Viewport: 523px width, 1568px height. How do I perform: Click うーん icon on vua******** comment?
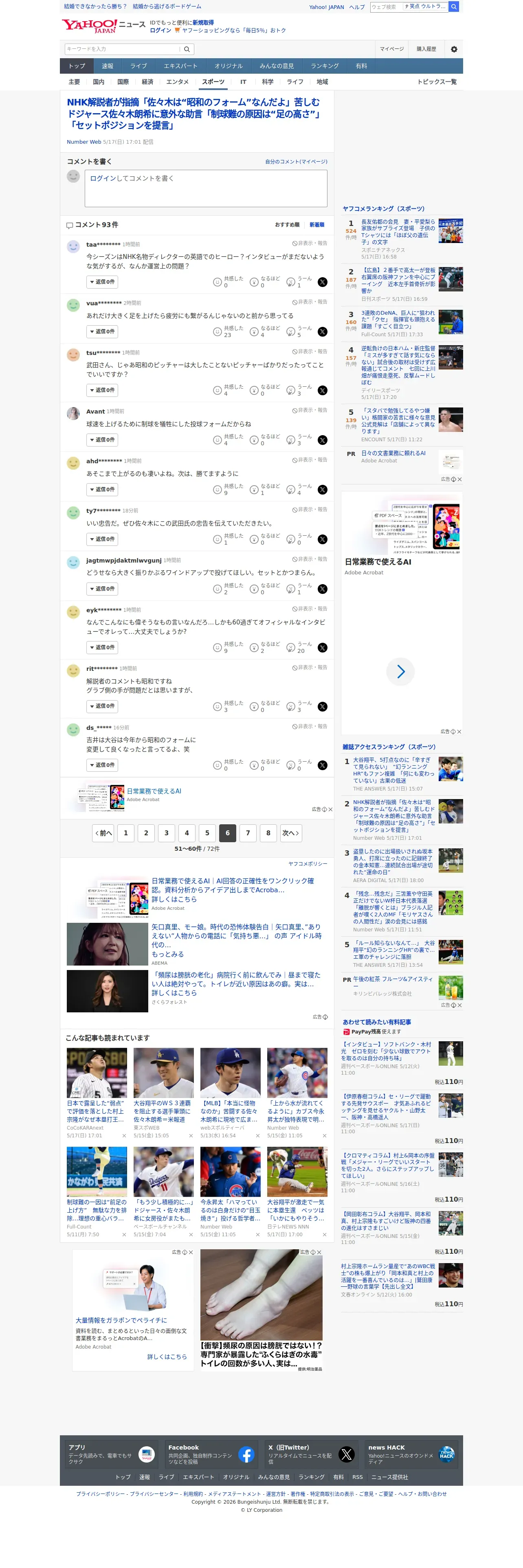291,332
